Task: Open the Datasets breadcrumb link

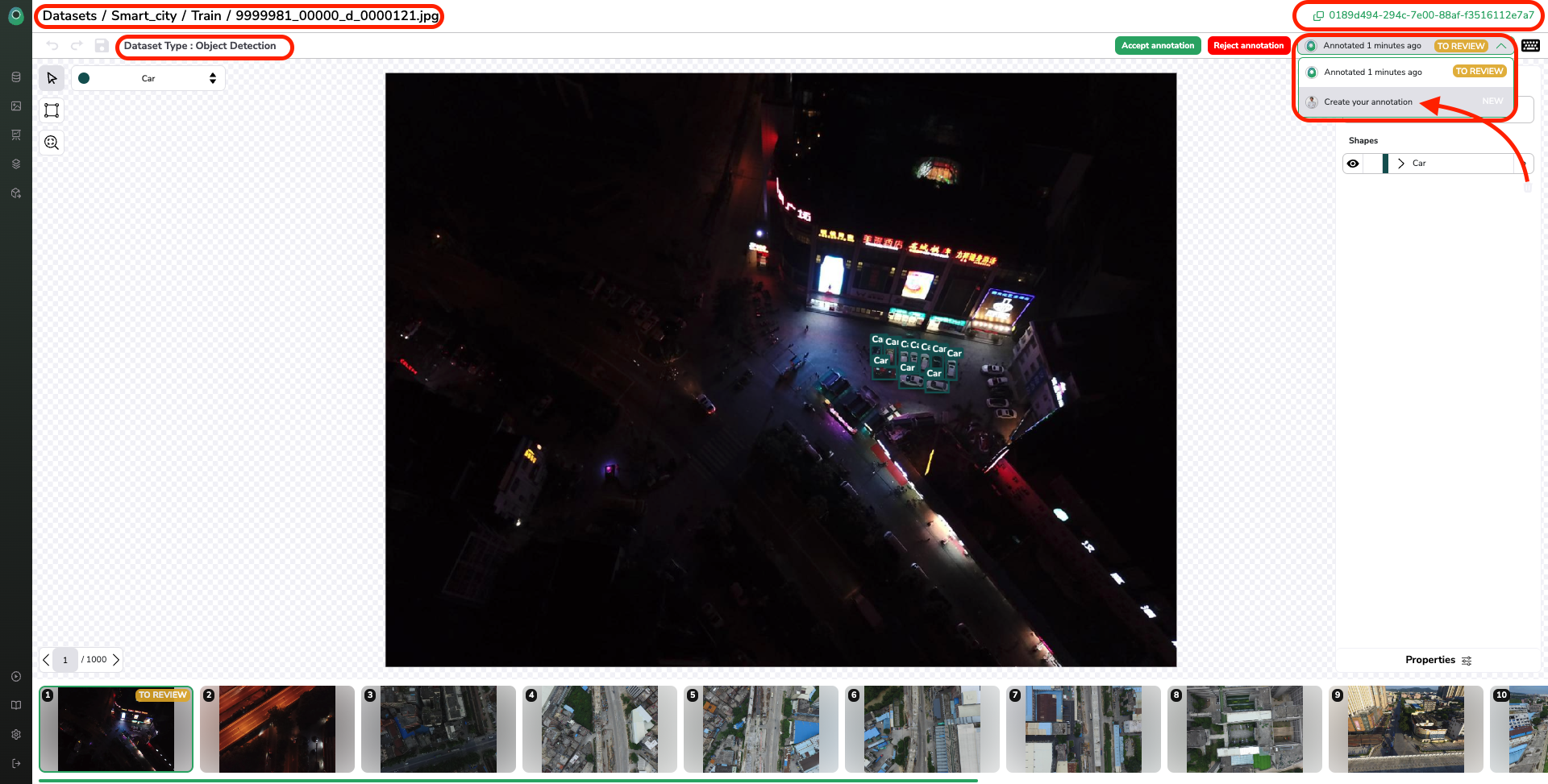Action: tap(69, 15)
